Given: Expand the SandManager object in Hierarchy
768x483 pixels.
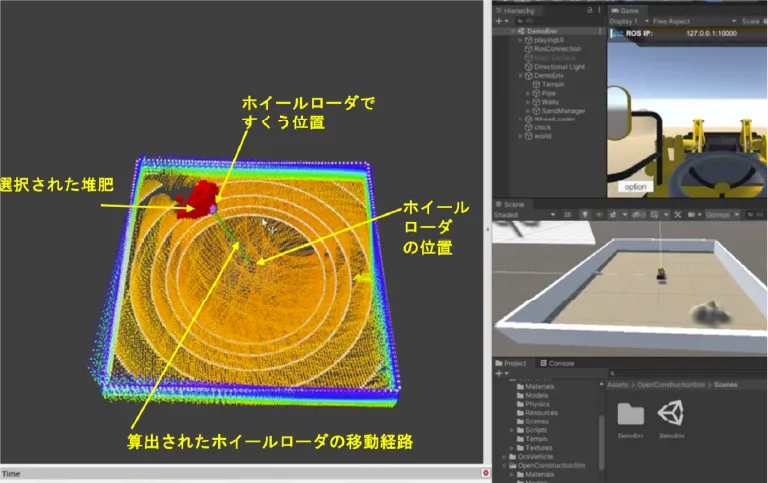Looking at the screenshot, I should click(530, 110).
